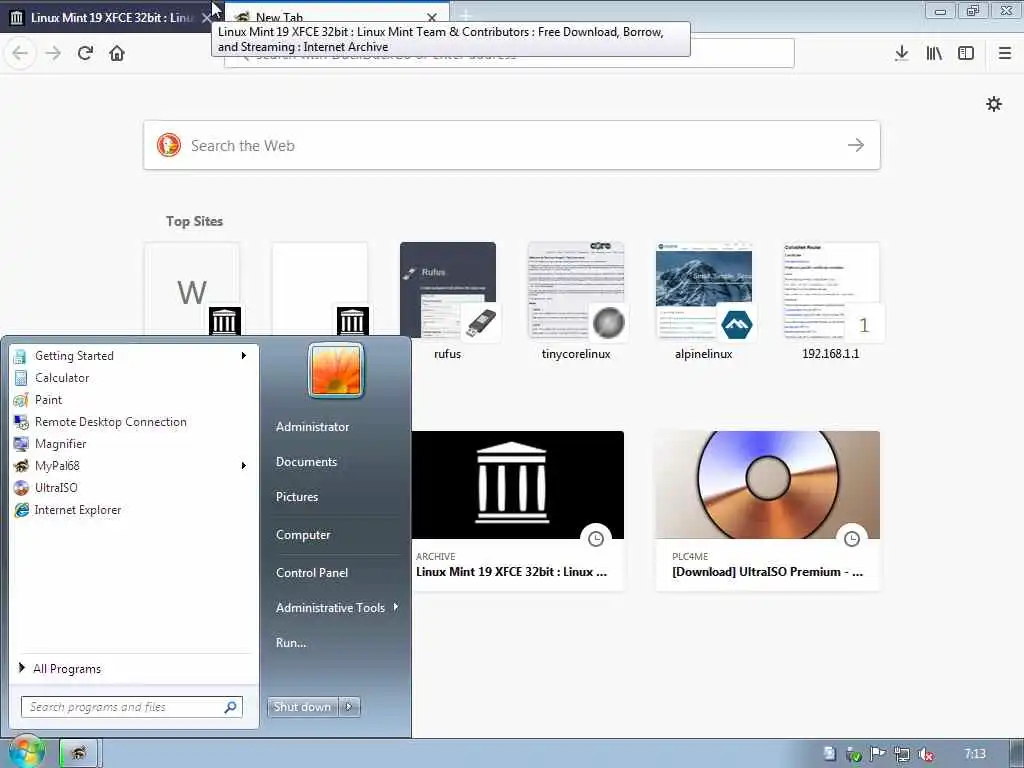
Task: Click the user account flower picture
Action: click(336, 370)
